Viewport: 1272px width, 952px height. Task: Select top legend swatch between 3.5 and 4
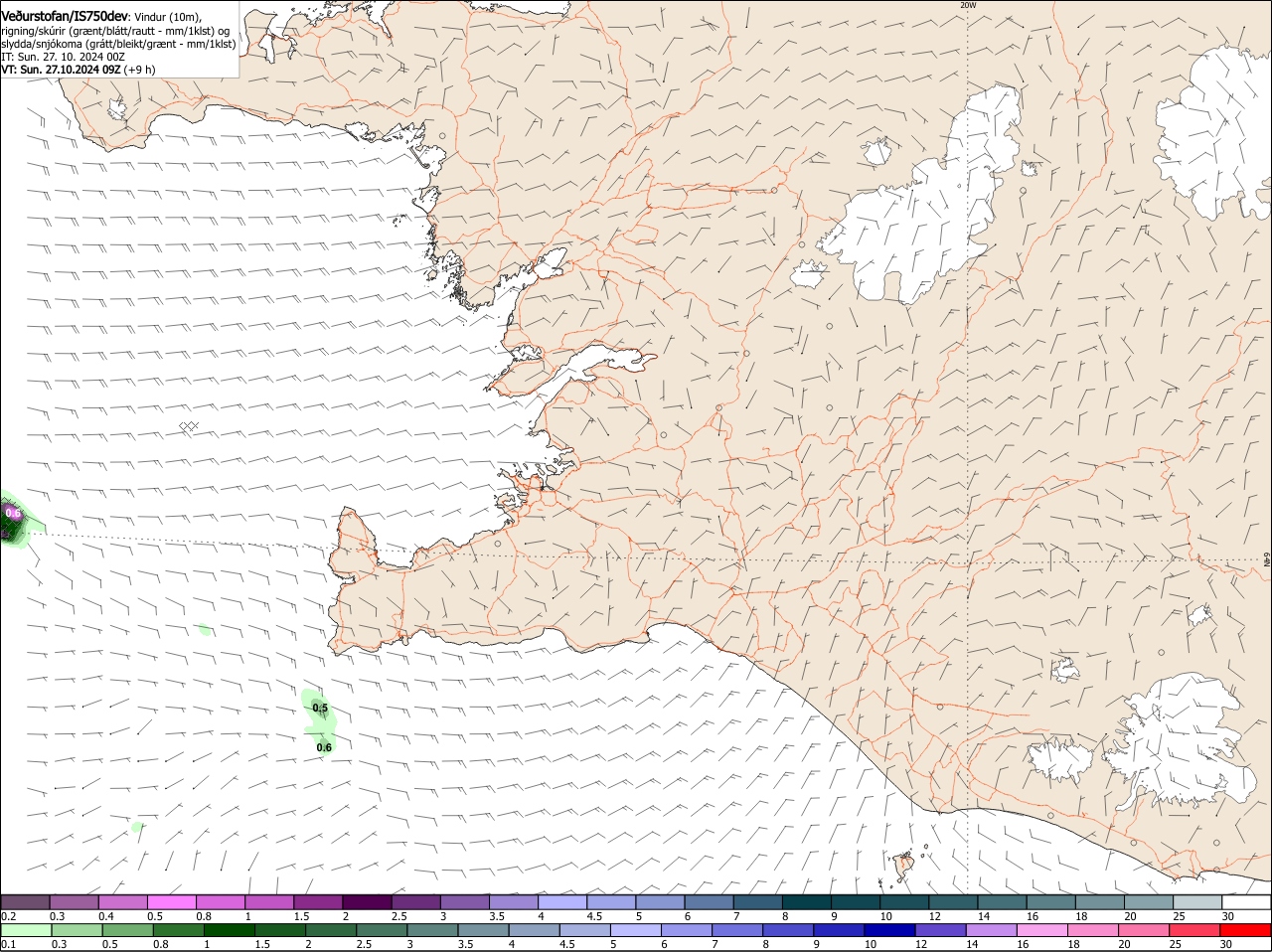pos(513,901)
